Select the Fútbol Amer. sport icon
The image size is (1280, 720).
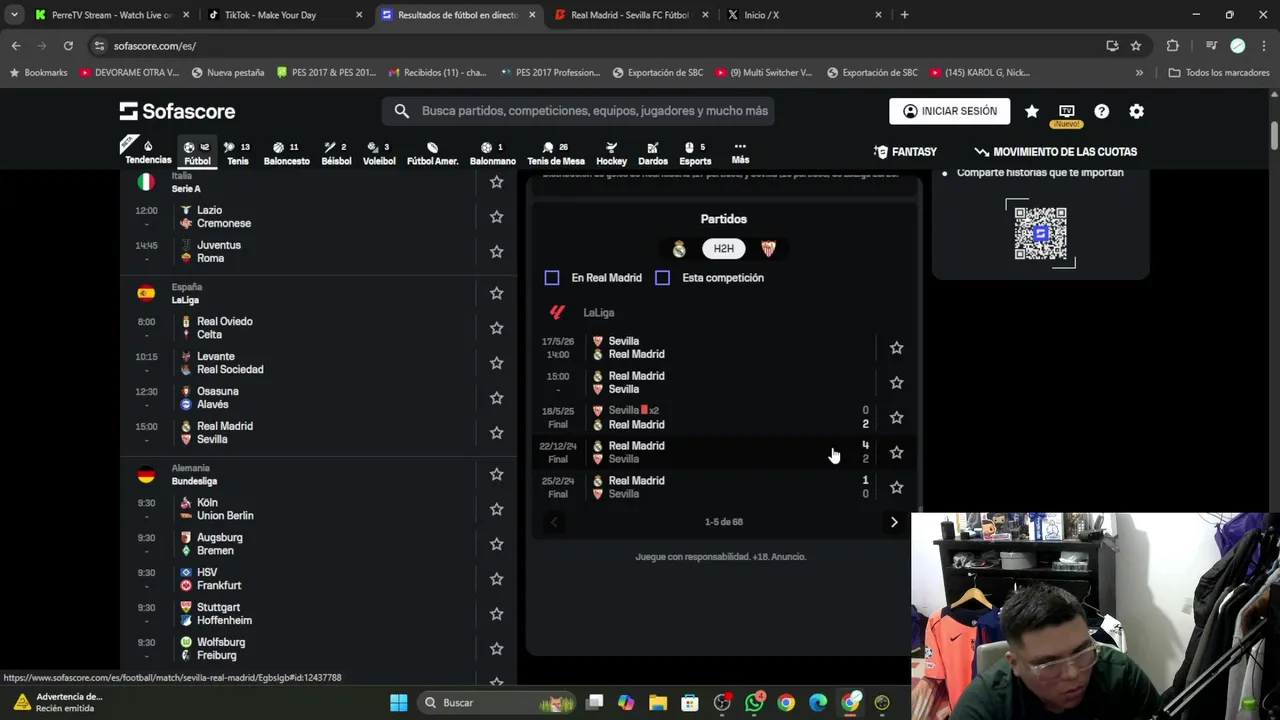click(x=432, y=153)
